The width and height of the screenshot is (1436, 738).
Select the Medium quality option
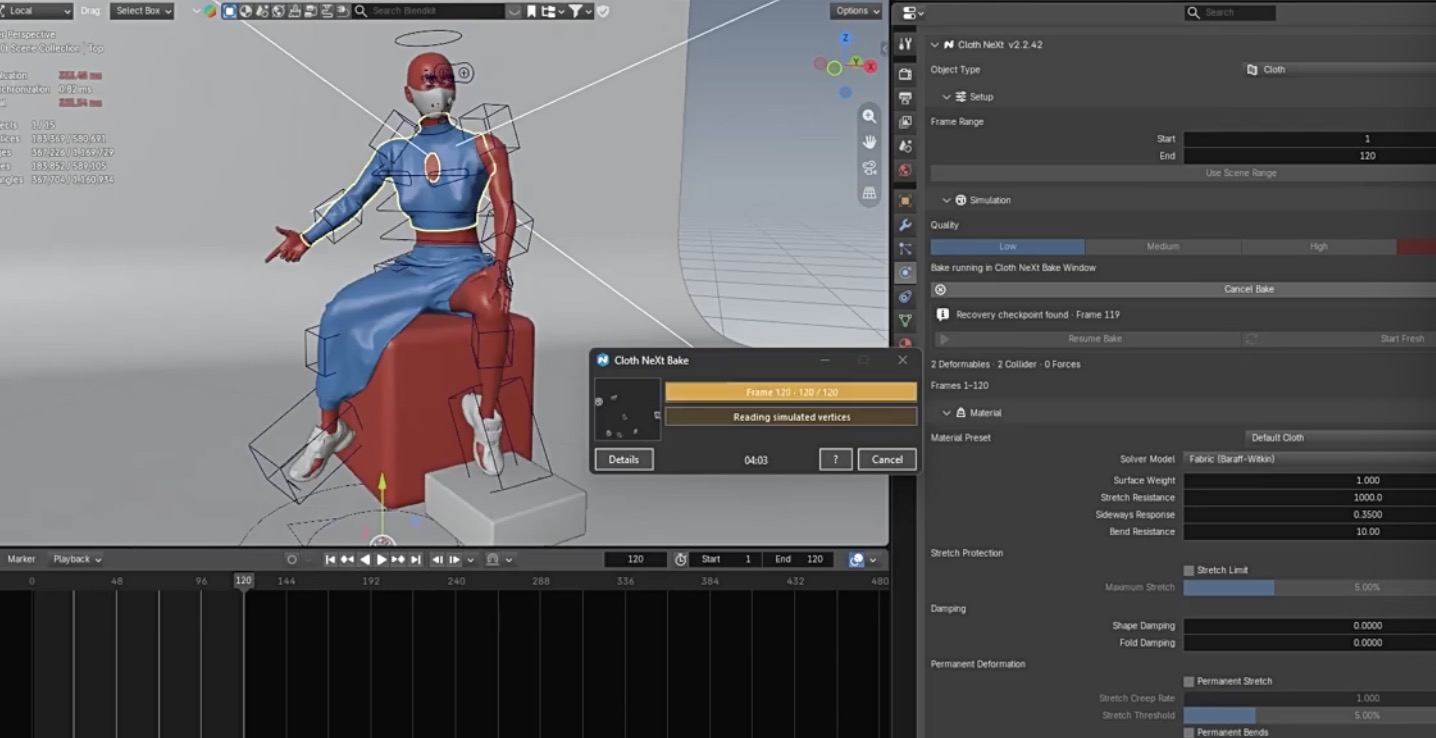pos(1162,246)
